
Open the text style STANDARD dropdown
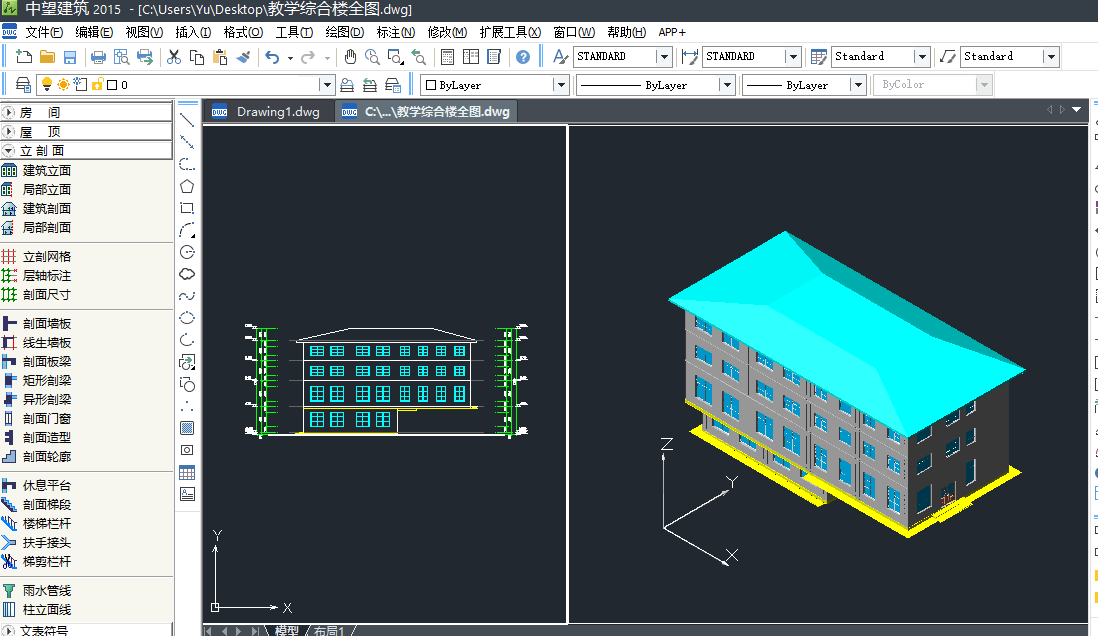coord(664,57)
